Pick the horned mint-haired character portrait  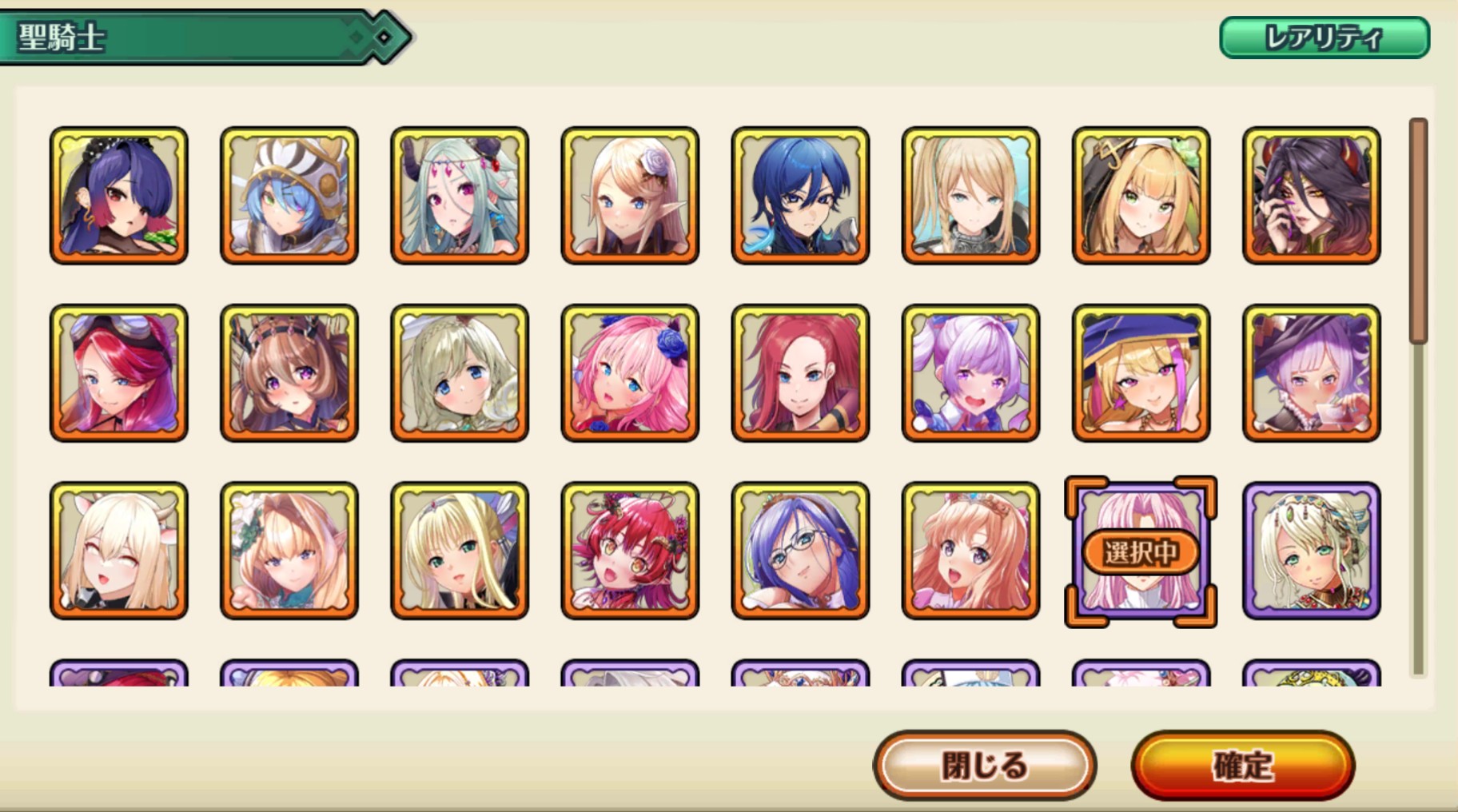[460, 195]
